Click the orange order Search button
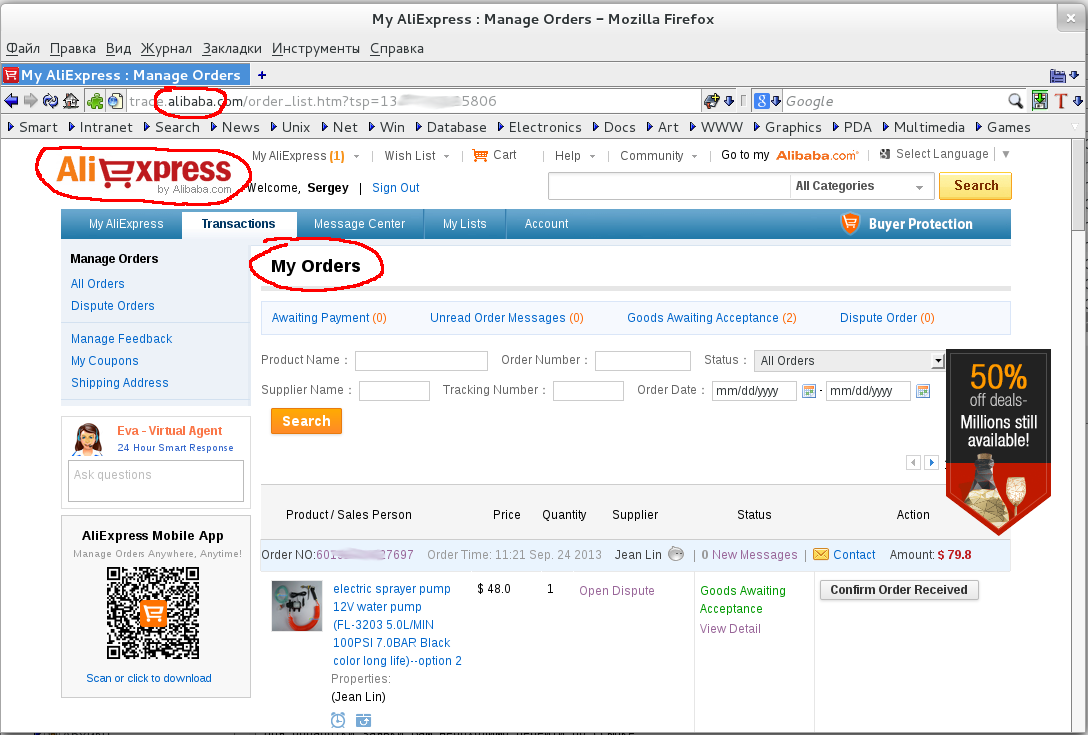Screen dimensions: 1088x735 coord(306,421)
